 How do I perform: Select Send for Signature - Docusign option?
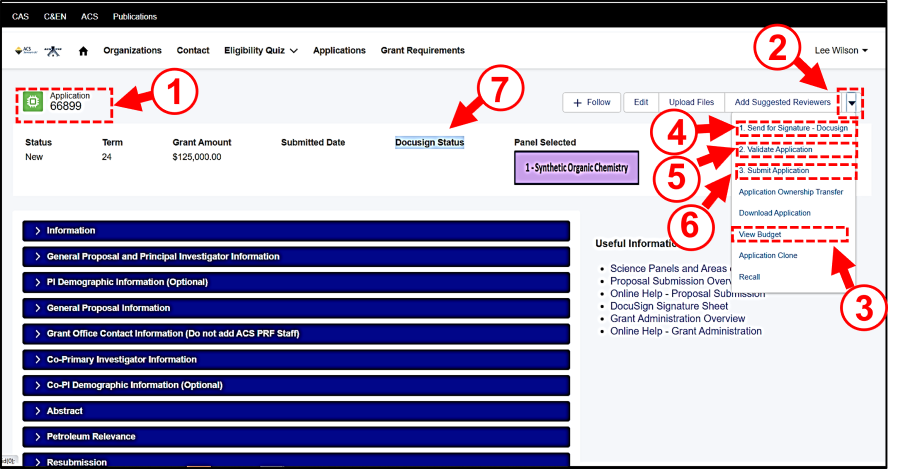pyautogui.click(x=793, y=129)
